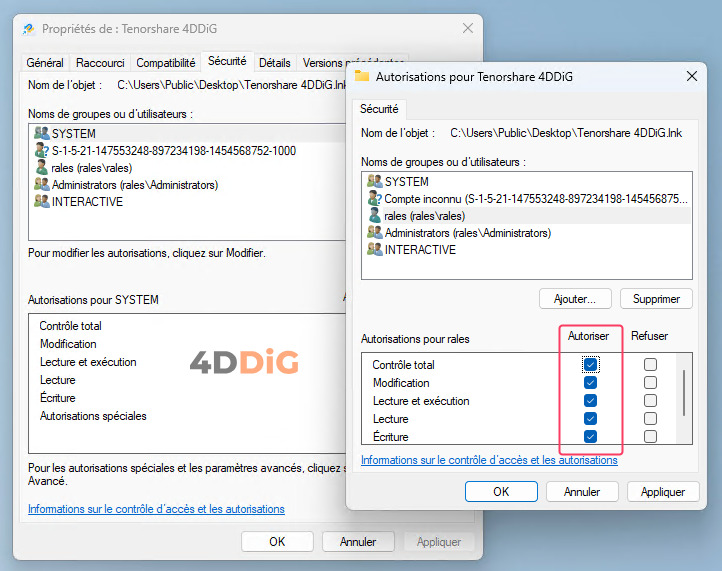The width and height of the screenshot is (722, 571).
Task: Select rales (rales\rales) in the Propriétés list
Action: click(x=188, y=168)
